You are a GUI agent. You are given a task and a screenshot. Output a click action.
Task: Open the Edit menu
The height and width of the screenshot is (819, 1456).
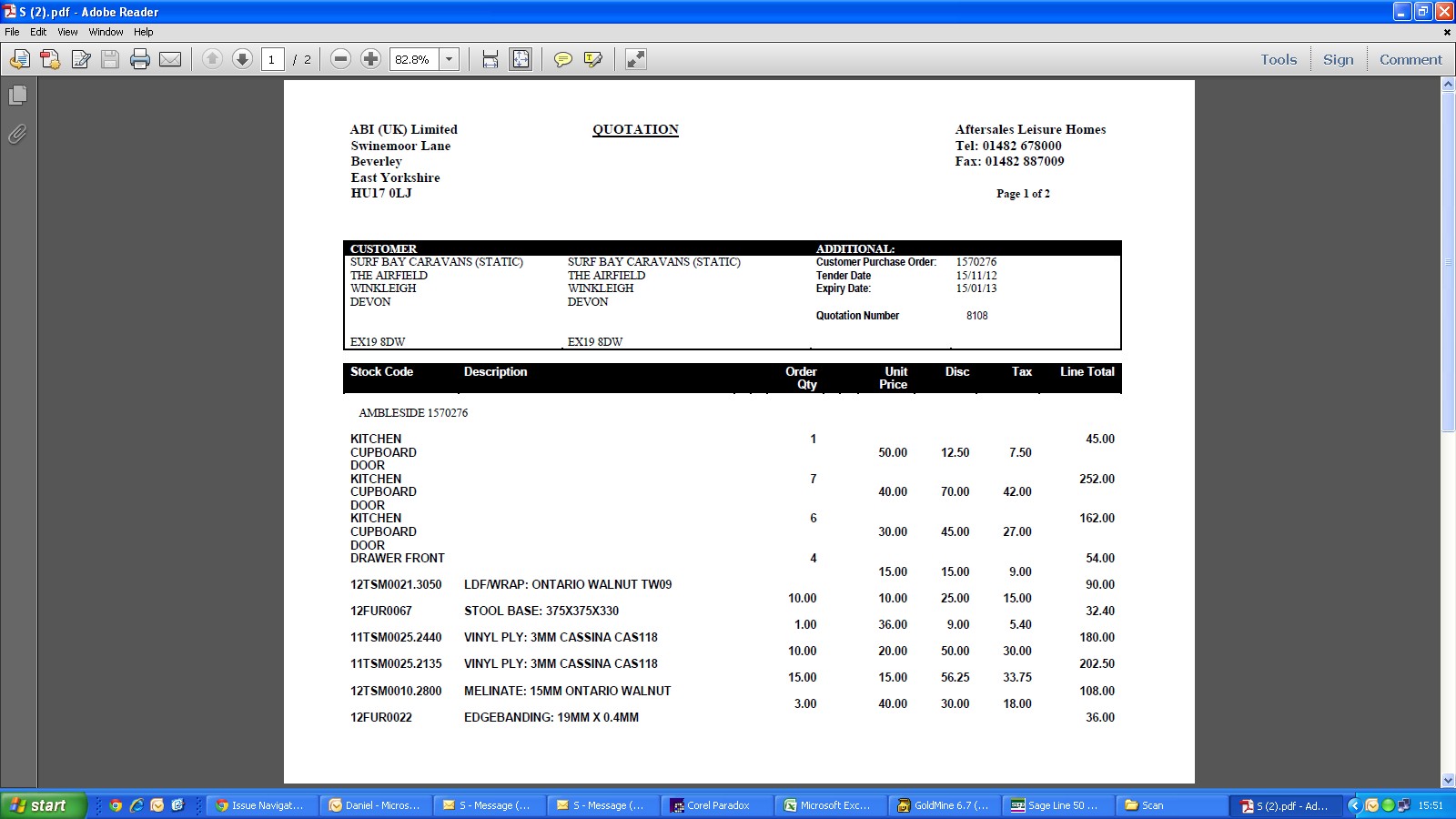point(38,32)
